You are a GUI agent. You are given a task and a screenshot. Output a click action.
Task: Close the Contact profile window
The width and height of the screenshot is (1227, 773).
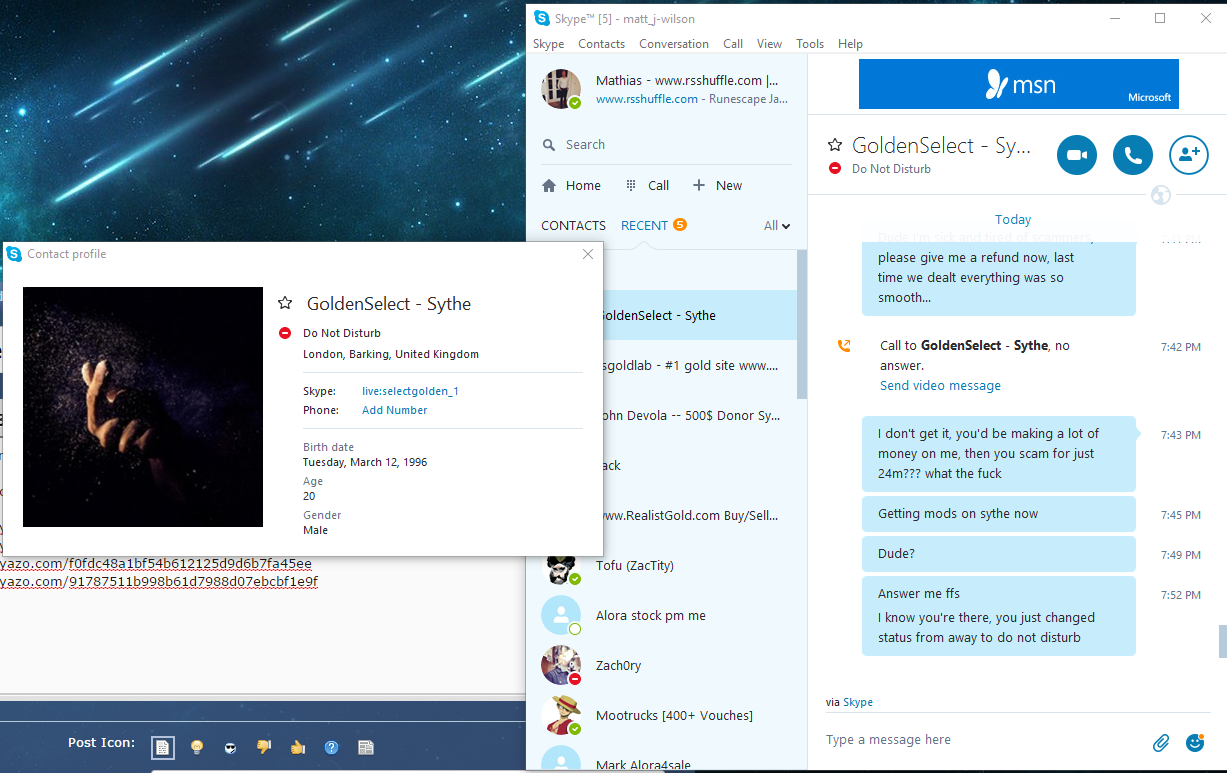(588, 254)
